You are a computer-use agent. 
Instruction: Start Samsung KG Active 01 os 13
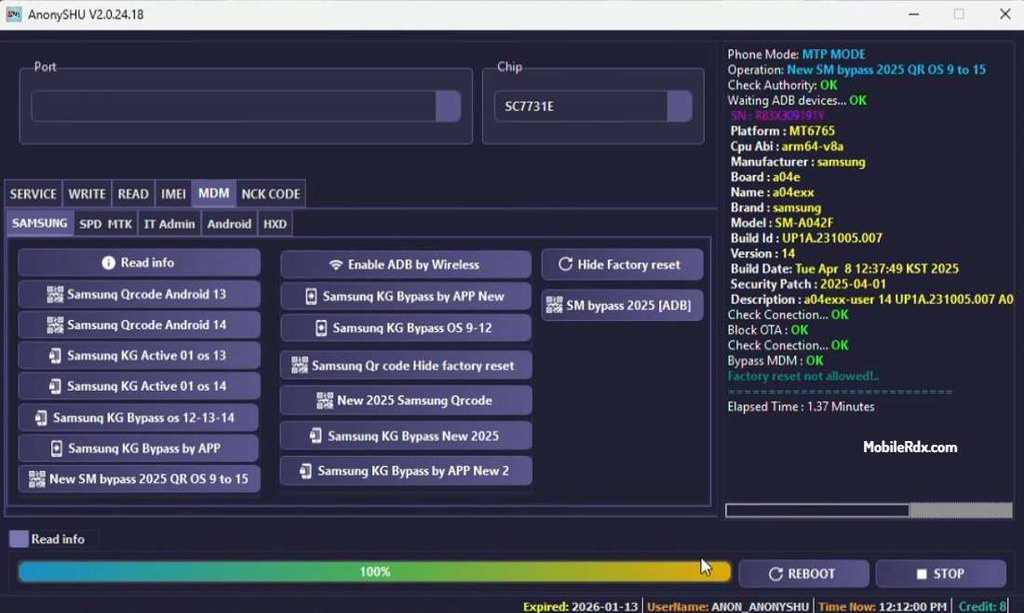point(139,356)
